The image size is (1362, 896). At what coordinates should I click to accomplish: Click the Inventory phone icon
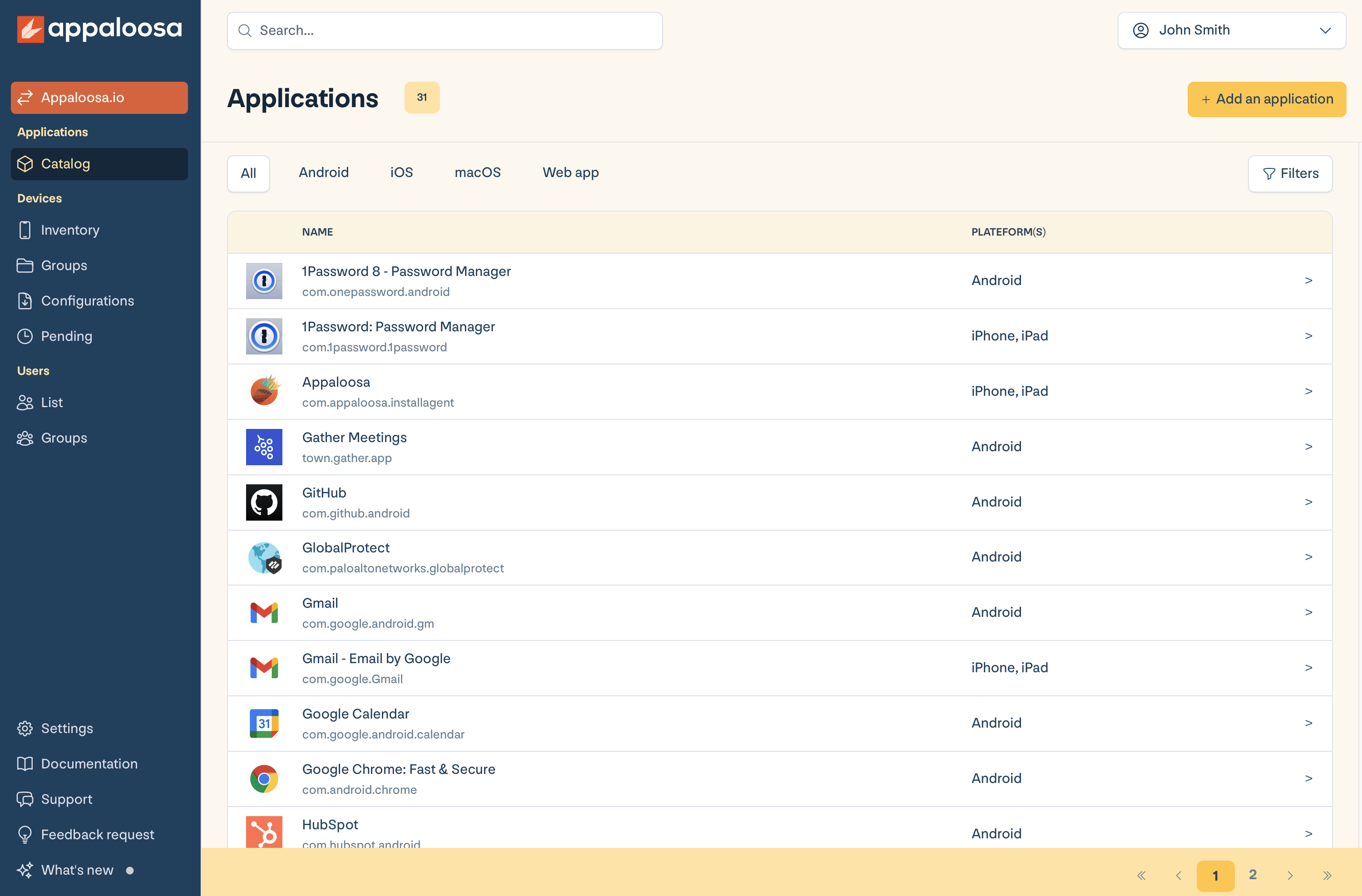[25, 230]
